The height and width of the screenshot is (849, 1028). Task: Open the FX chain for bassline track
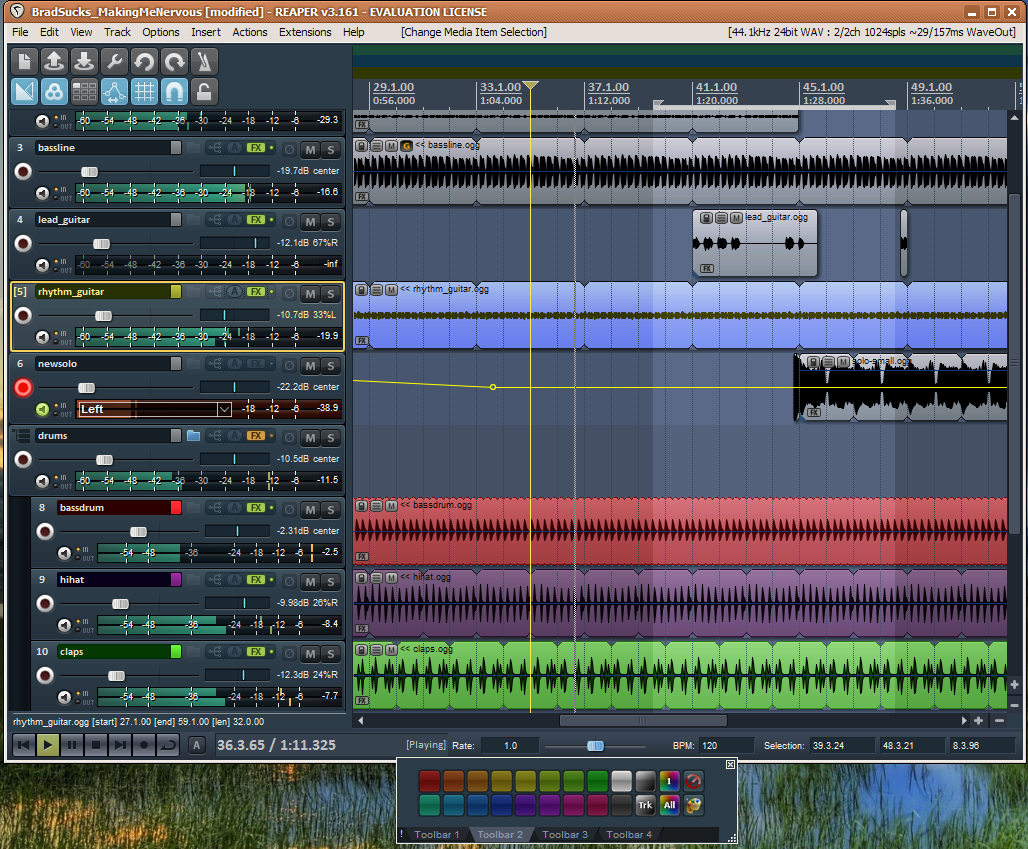[x=256, y=148]
